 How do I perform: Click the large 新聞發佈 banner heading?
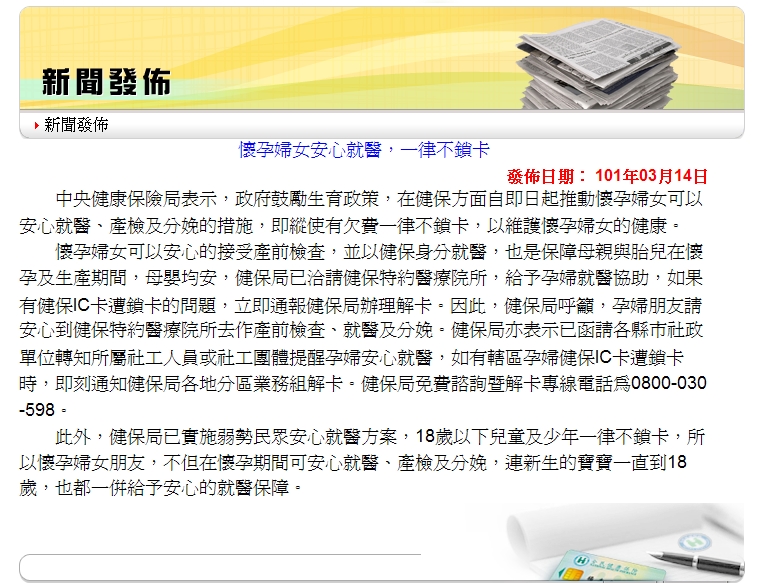pos(106,81)
